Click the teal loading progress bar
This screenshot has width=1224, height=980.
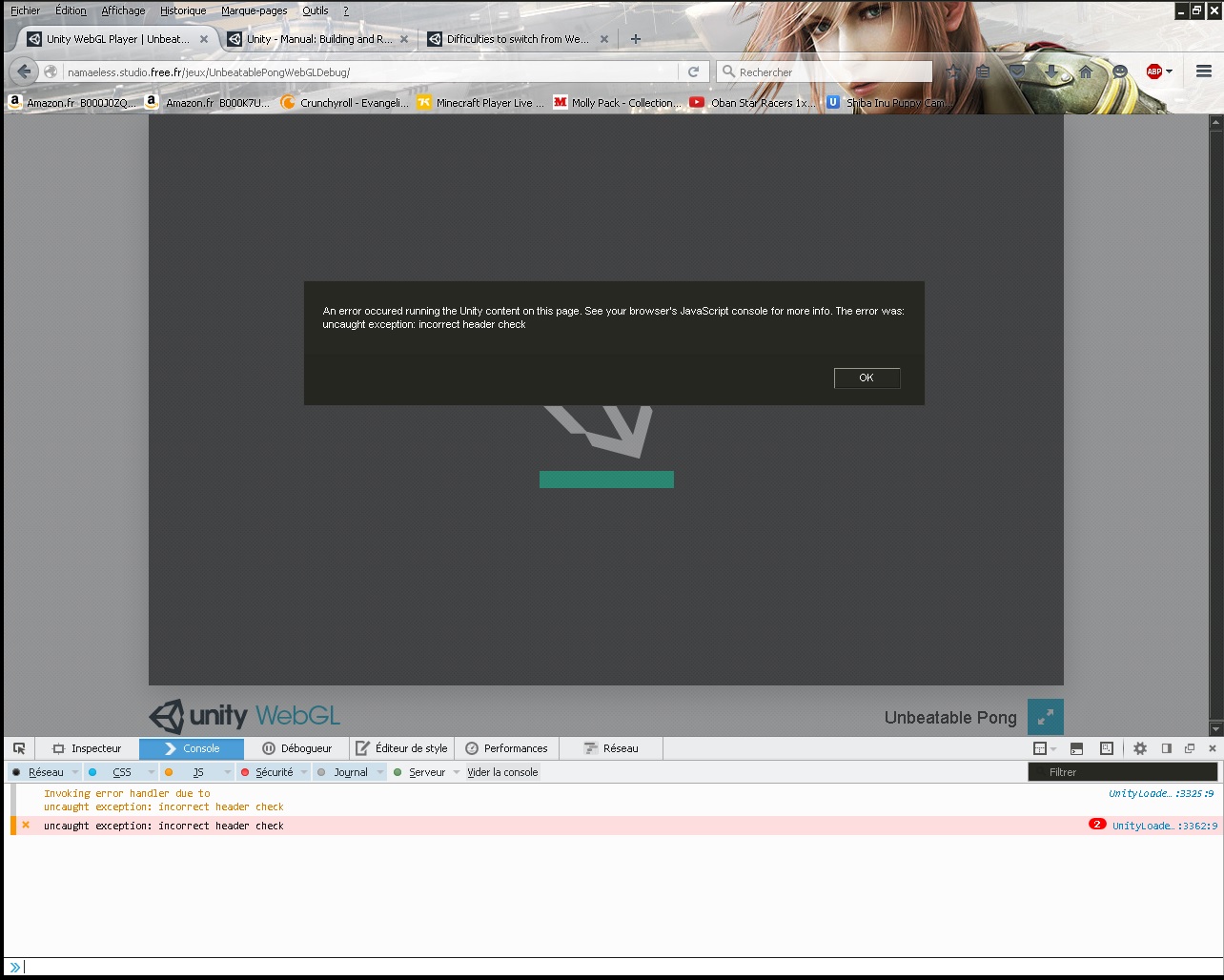pyautogui.click(x=606, y=480)
